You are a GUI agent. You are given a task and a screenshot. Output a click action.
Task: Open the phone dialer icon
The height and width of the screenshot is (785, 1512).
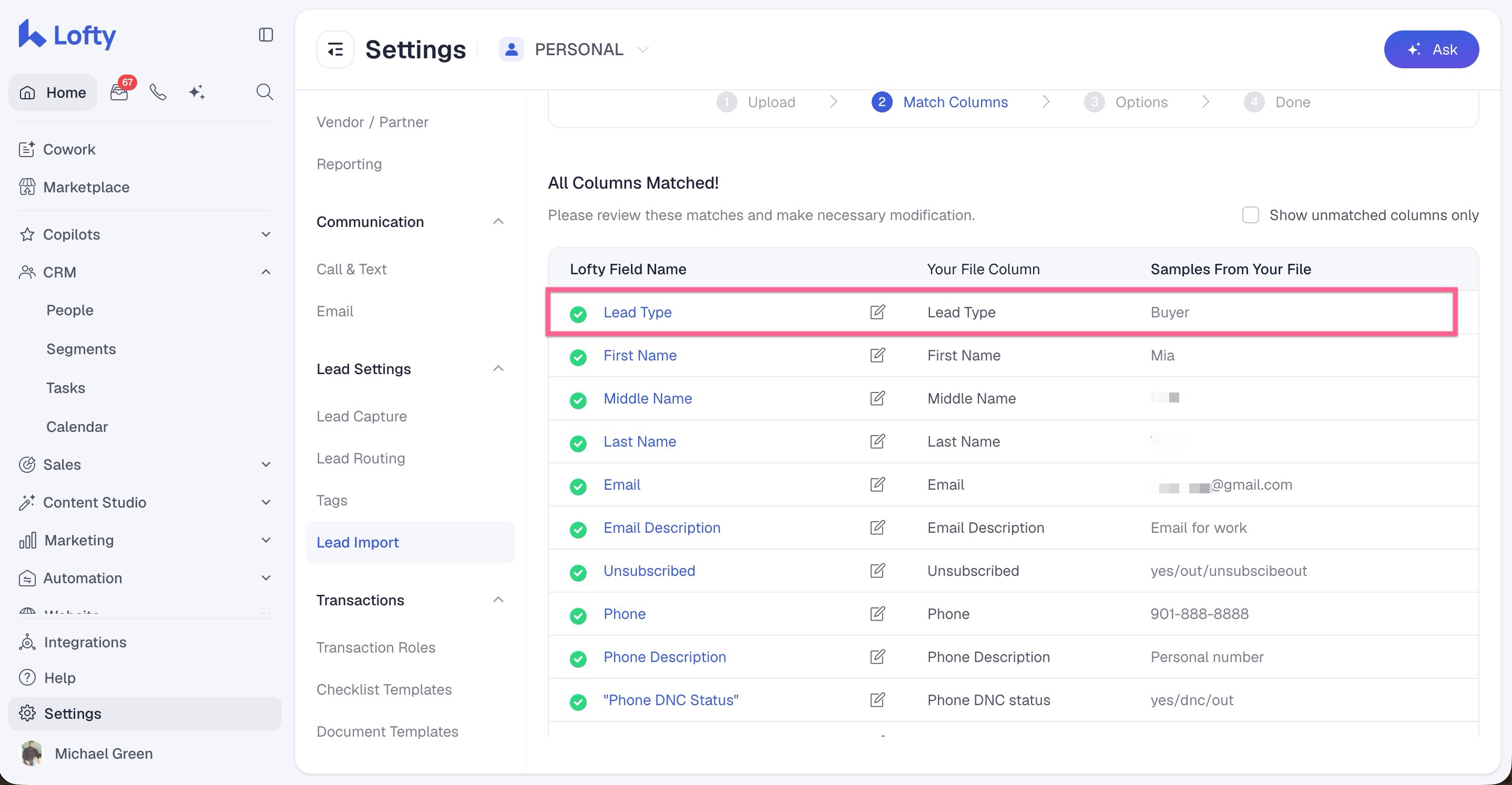[158, 92]
